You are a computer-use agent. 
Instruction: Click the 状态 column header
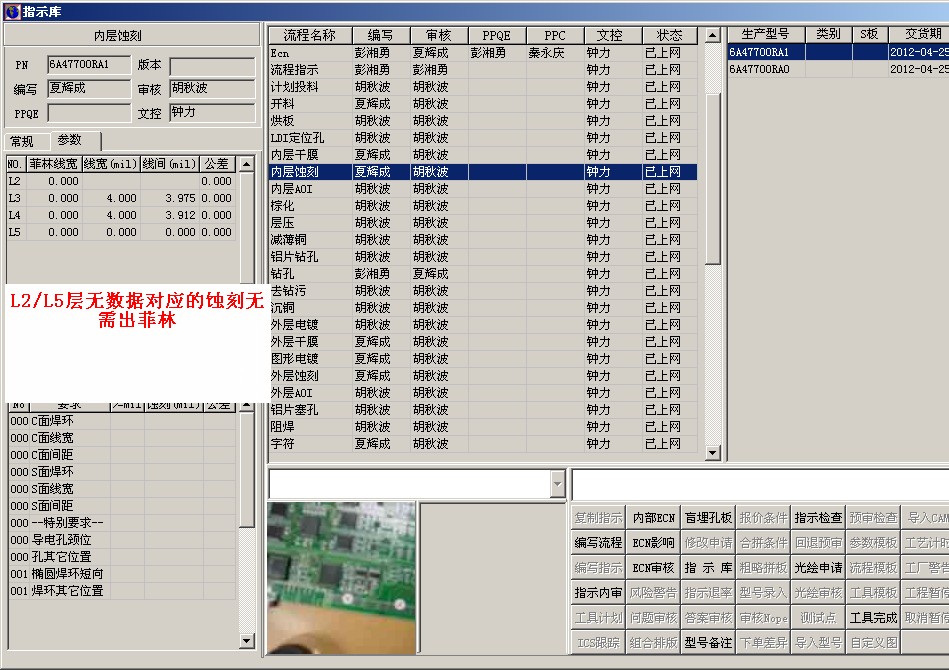[x=669, y=36]
